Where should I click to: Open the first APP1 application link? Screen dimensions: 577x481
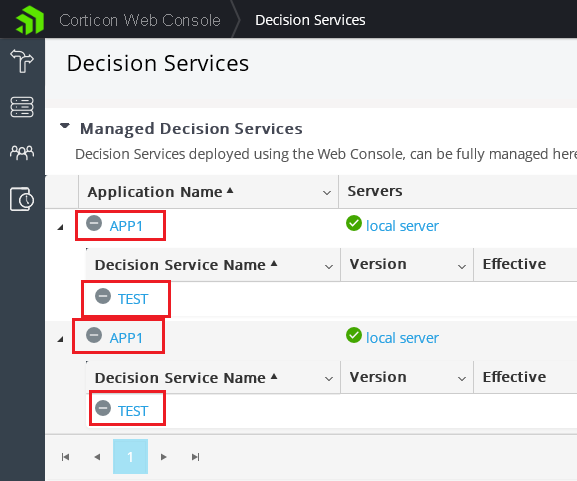[x=126, y=226]
